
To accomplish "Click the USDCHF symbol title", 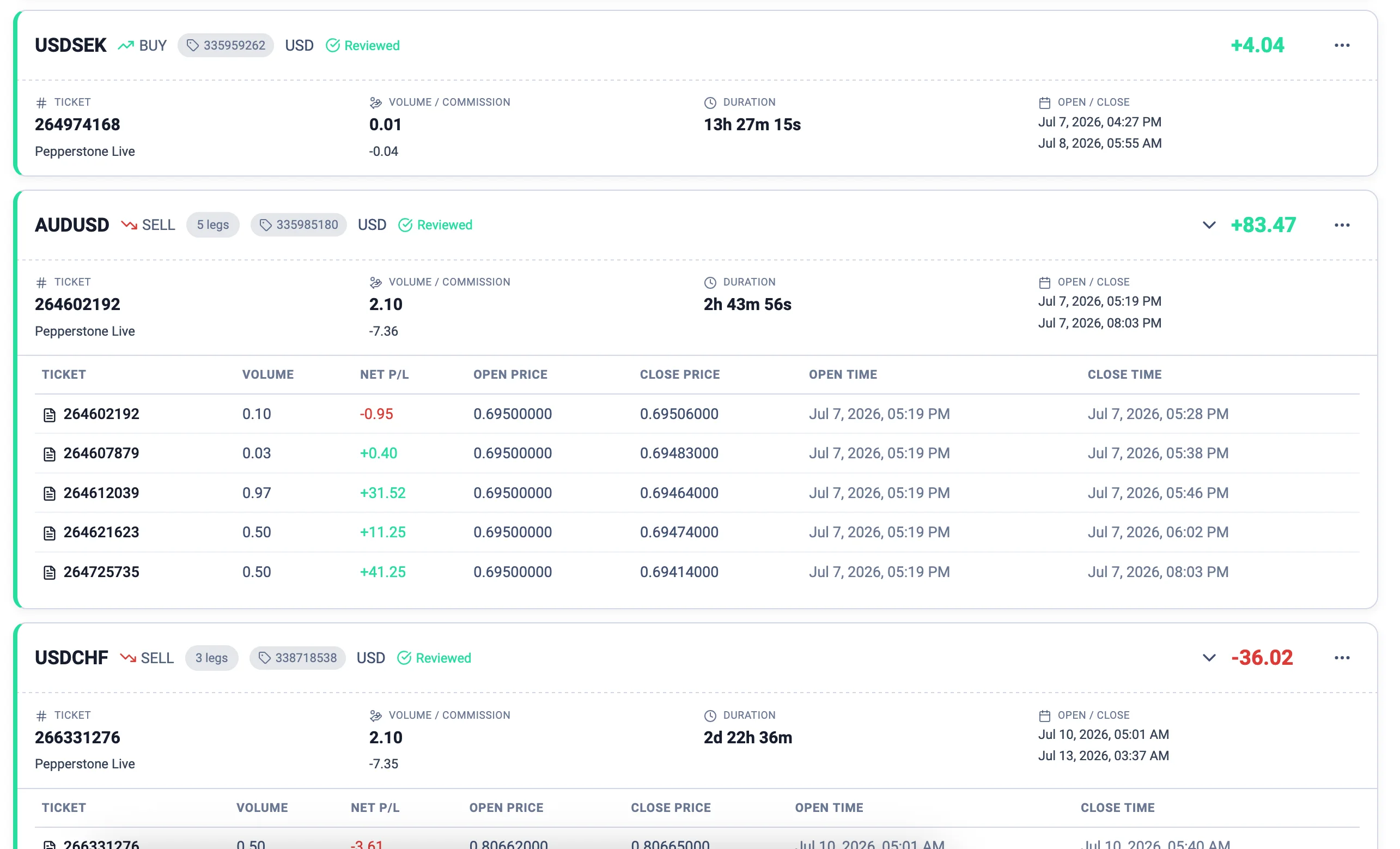I will 71,658.
